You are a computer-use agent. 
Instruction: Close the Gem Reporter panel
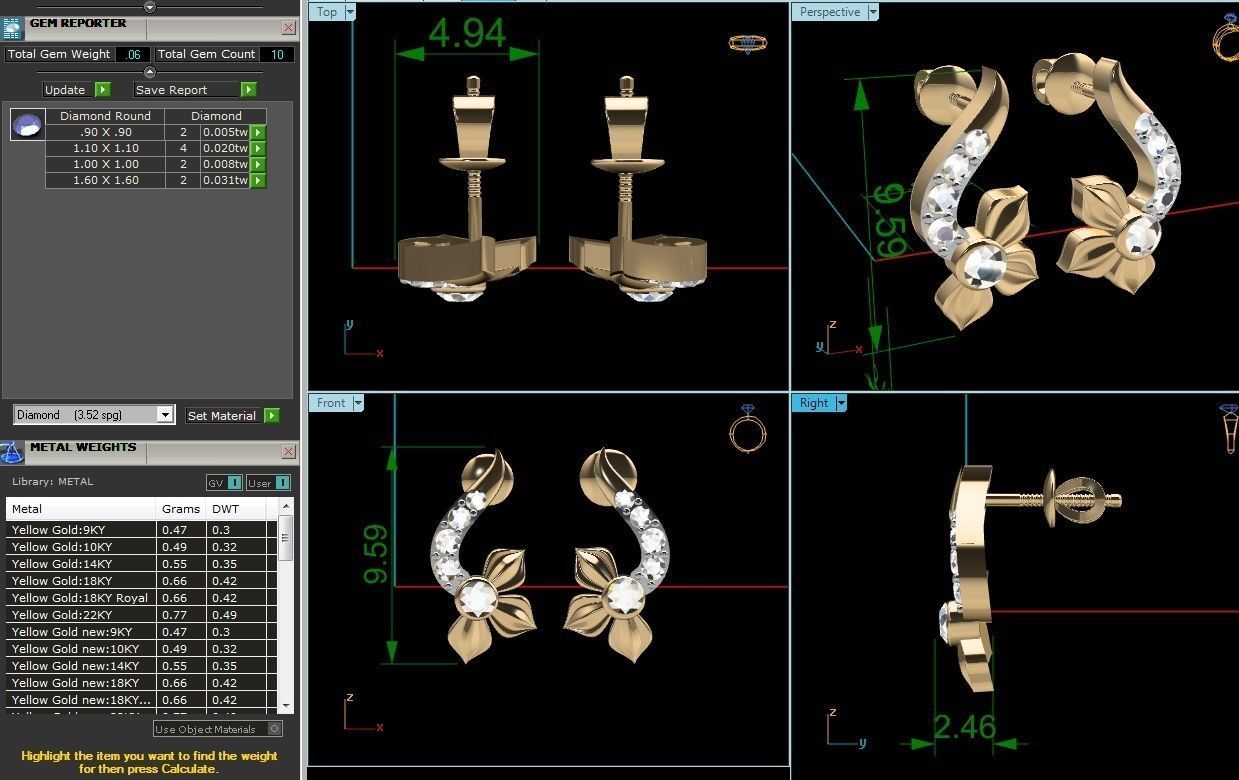click(x=289, y=28)
